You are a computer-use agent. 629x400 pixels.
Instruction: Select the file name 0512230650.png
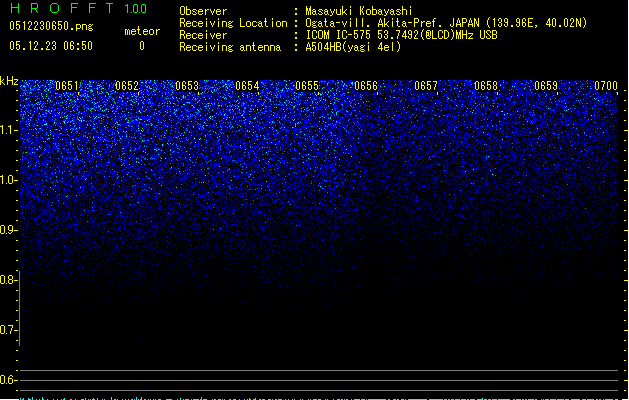(x=51, y=26)
